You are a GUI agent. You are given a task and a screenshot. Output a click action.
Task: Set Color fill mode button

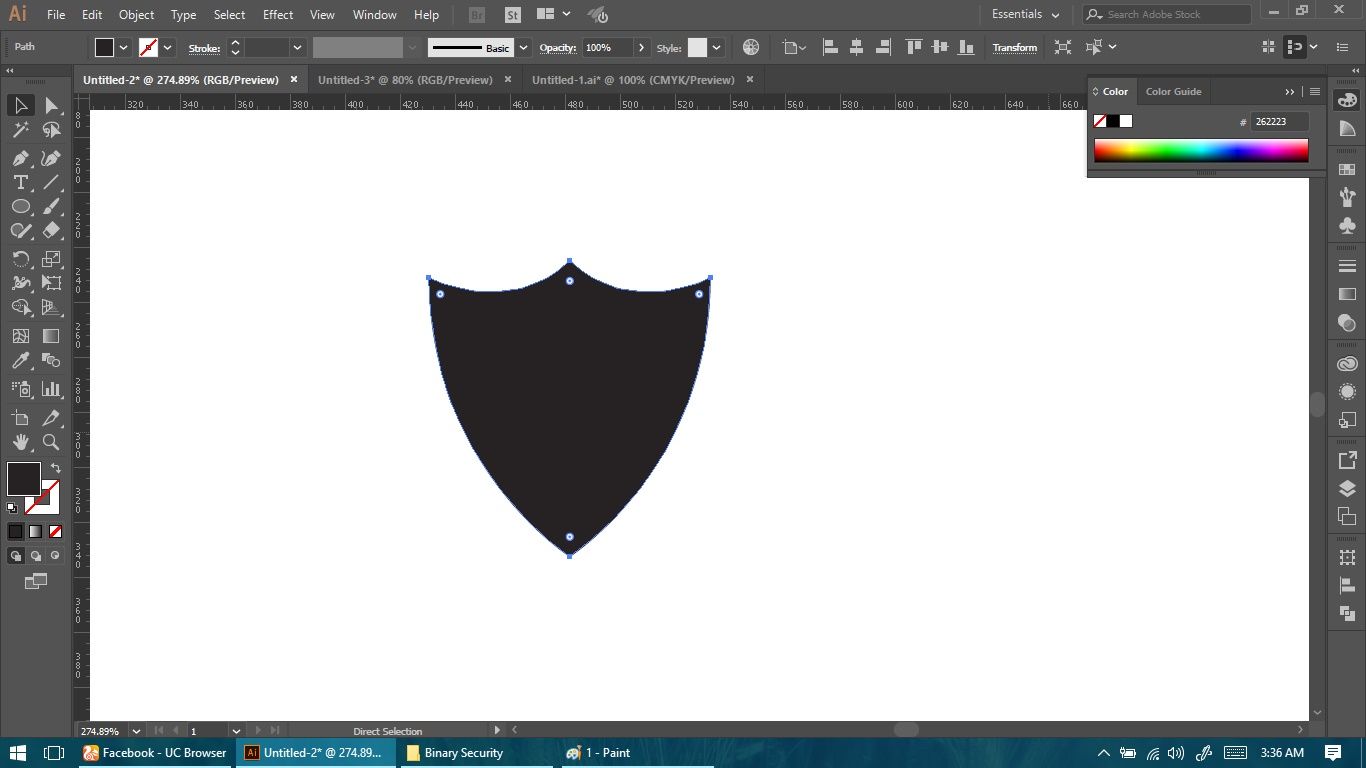[x=15, y=532]
